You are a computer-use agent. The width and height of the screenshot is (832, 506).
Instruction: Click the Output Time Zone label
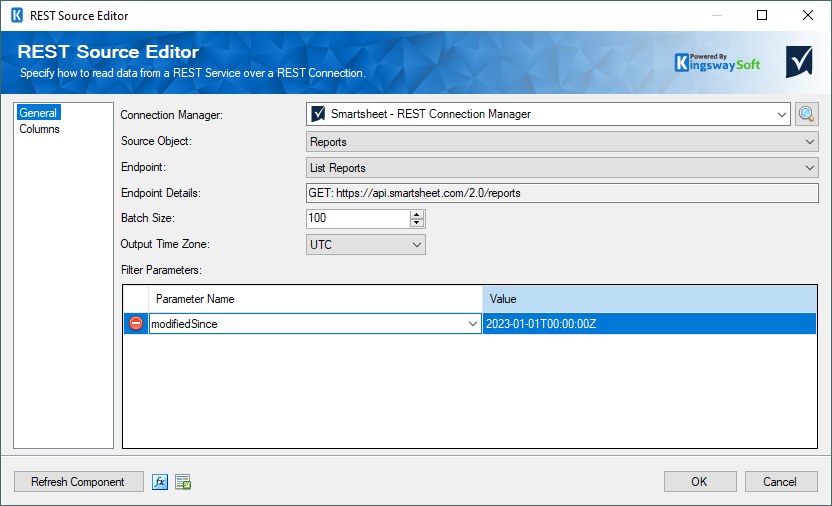(165, 244)
